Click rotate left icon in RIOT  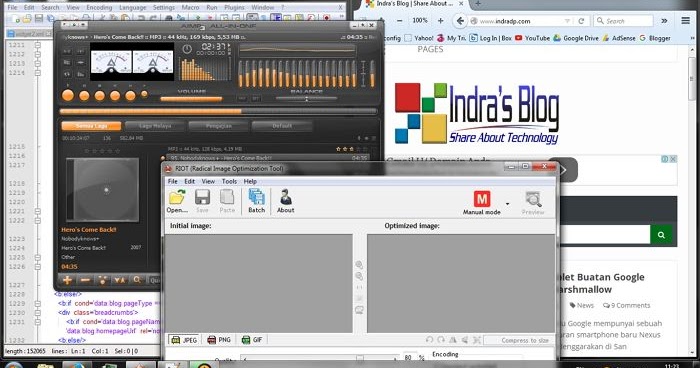tap(429, 340)
